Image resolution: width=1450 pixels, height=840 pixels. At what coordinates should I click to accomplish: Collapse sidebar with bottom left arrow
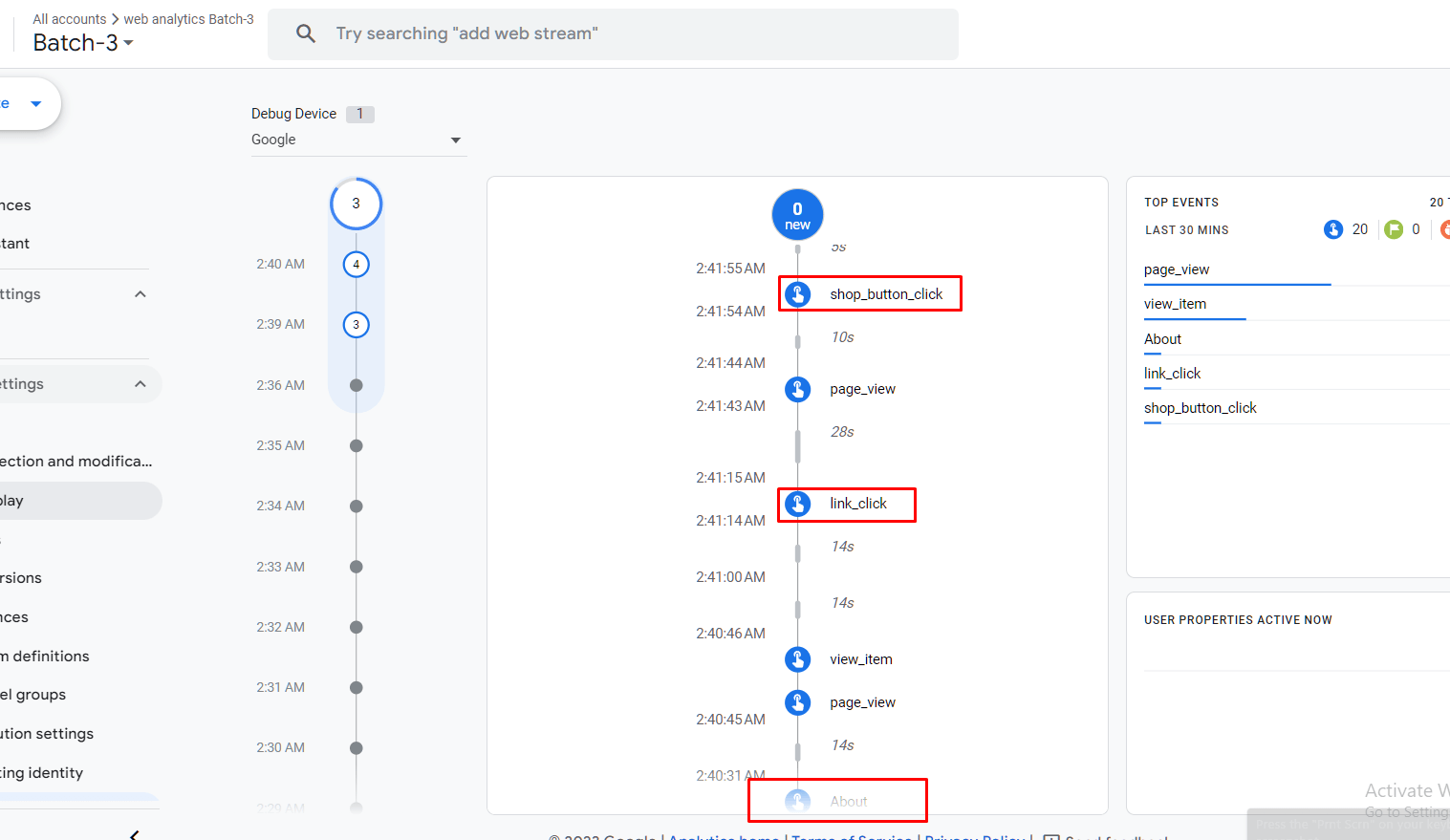(x=134, y=834)
